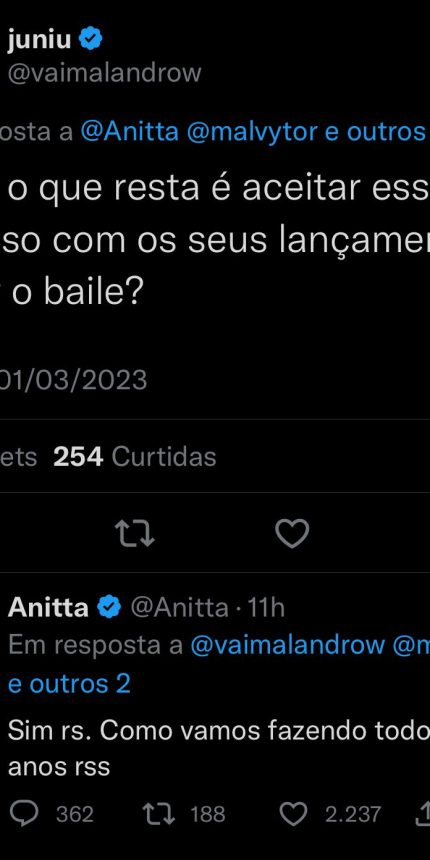
Task: Open replies on Anitta's tweet (362)
Action: coord(52,814)
